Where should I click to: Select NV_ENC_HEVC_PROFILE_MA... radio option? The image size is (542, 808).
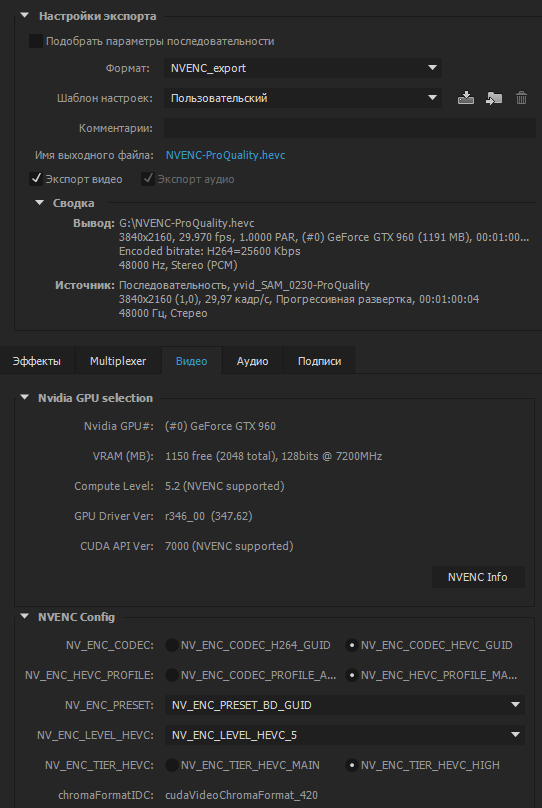point(352,675)
